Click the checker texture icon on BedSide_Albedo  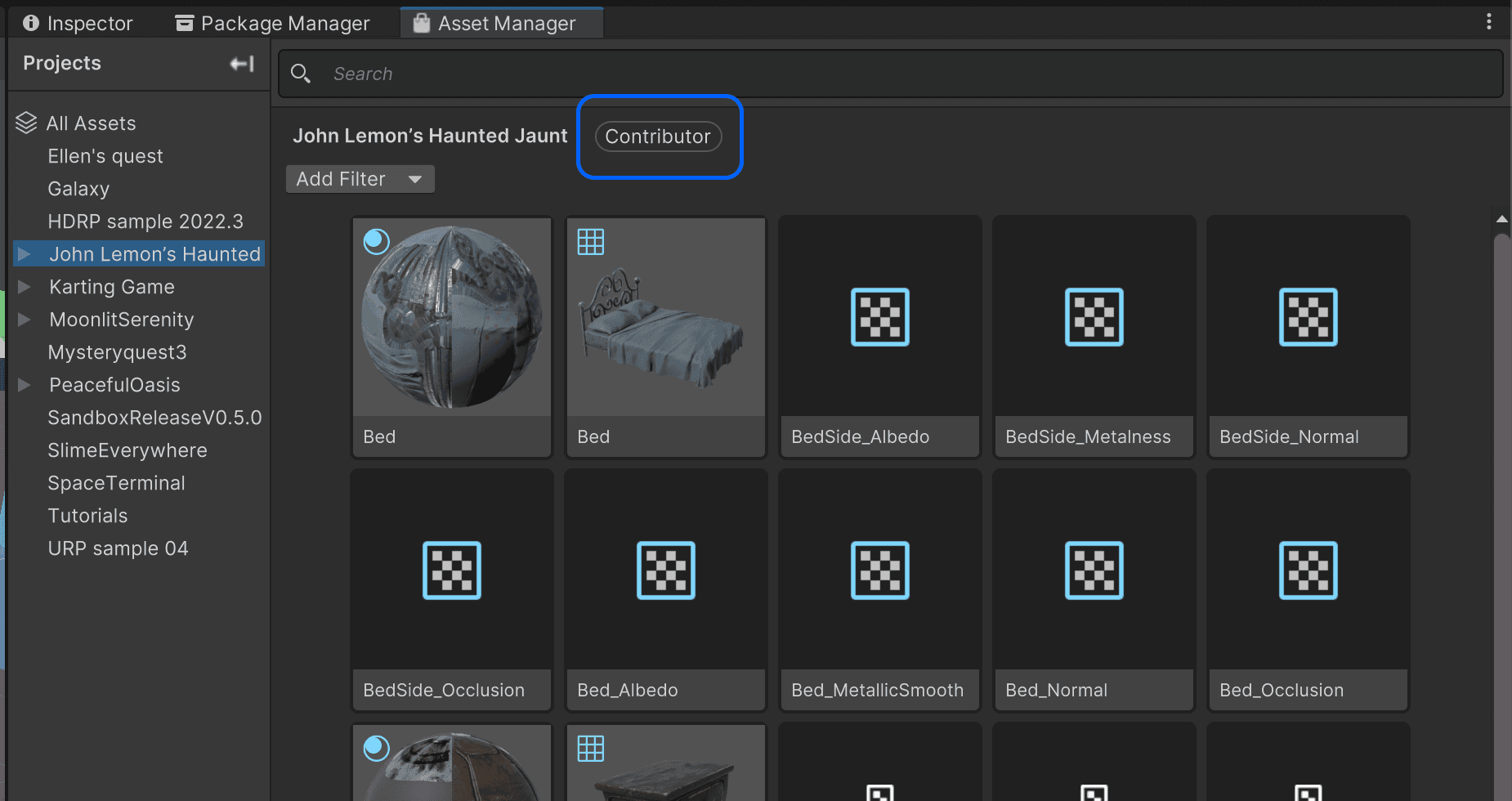(x=879, y=317)
